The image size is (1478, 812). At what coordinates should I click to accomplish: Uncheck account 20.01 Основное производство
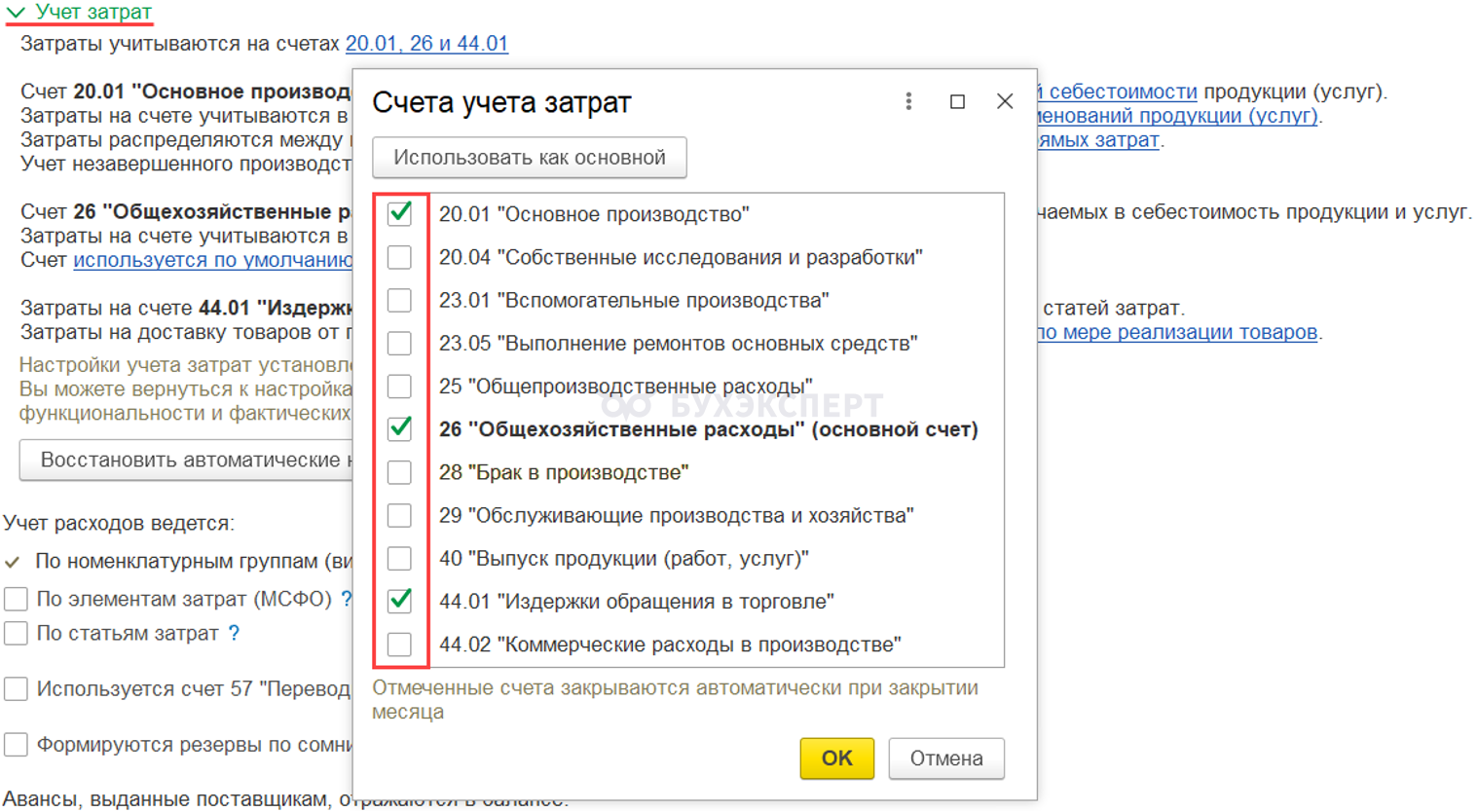click(399, 213)
